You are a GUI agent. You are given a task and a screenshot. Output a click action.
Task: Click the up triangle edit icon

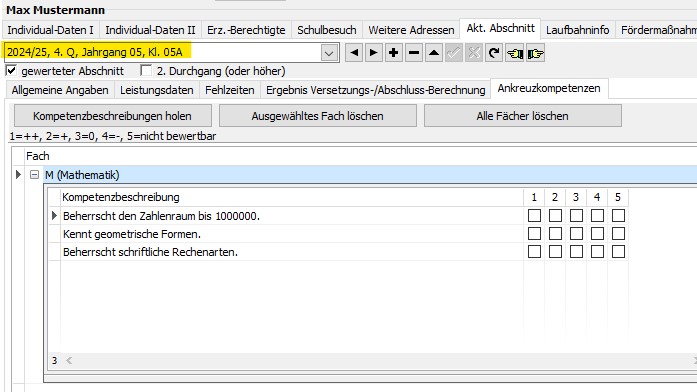coord(434,53)
